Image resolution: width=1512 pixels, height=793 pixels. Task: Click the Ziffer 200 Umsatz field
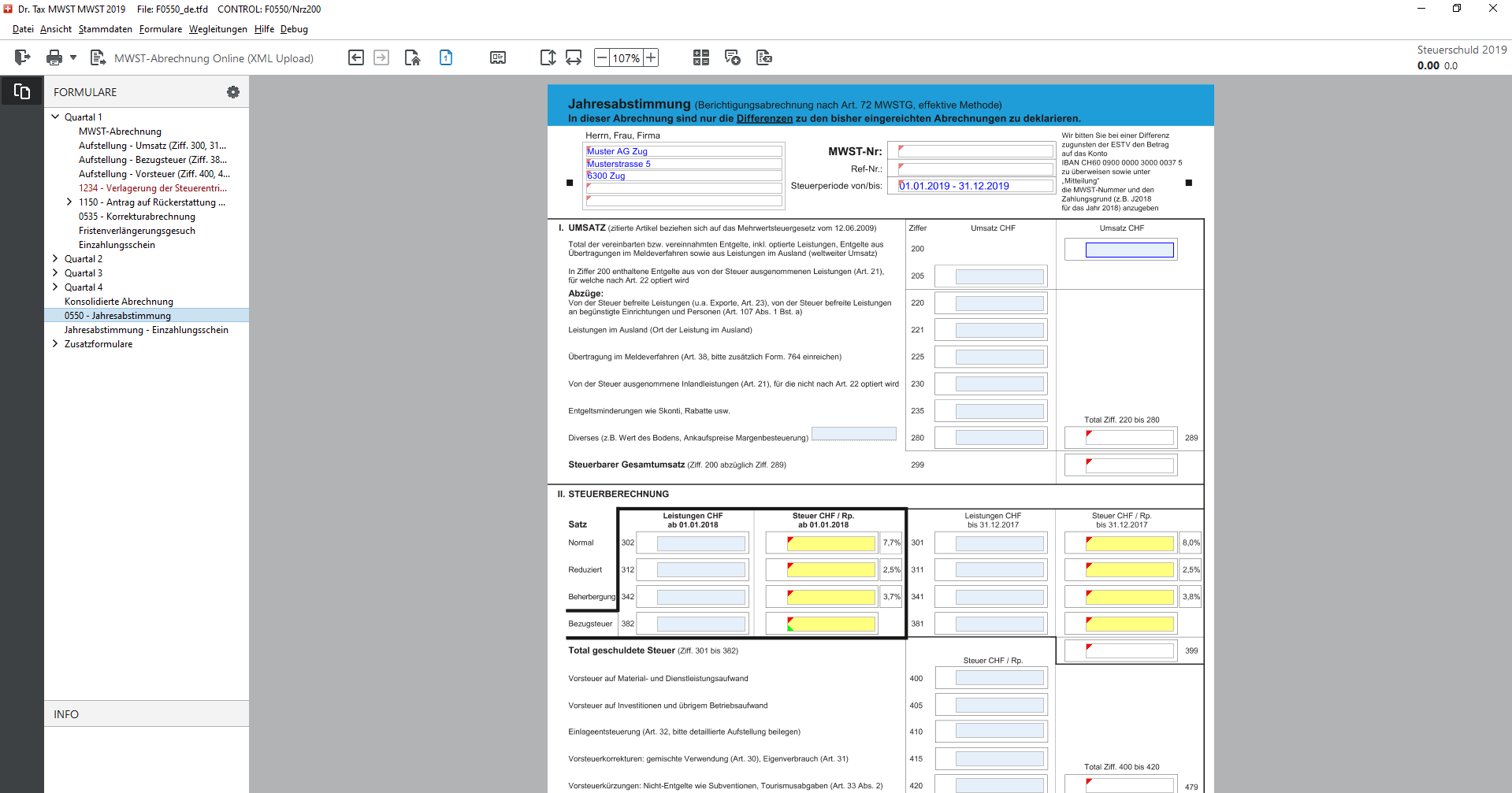click(x=1129, y=250)
